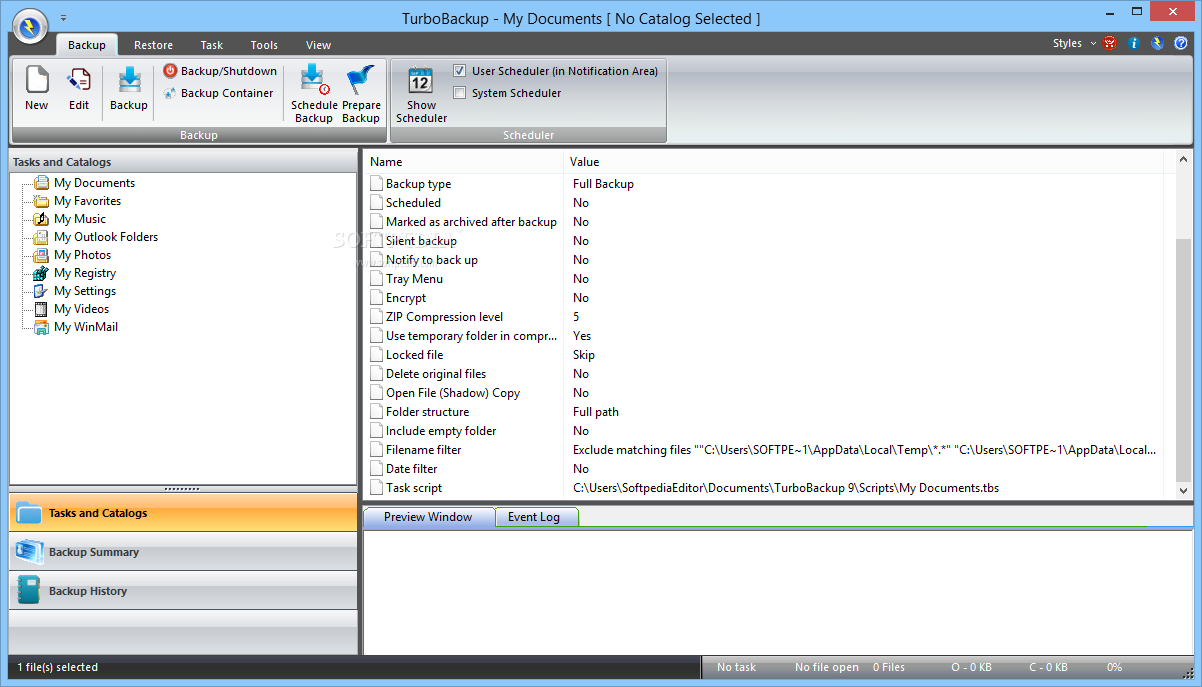Select My Videos task
The image size is (1202, 687).
click(81, 309)
